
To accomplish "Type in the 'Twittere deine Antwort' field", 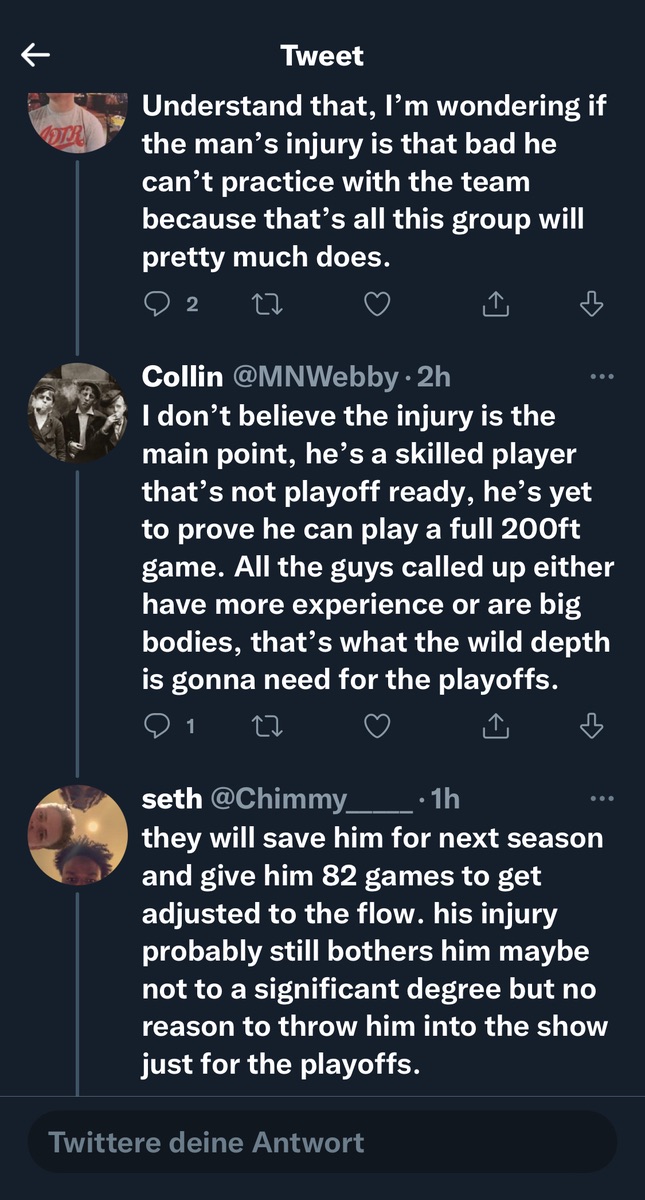I will pos(322,1142).
